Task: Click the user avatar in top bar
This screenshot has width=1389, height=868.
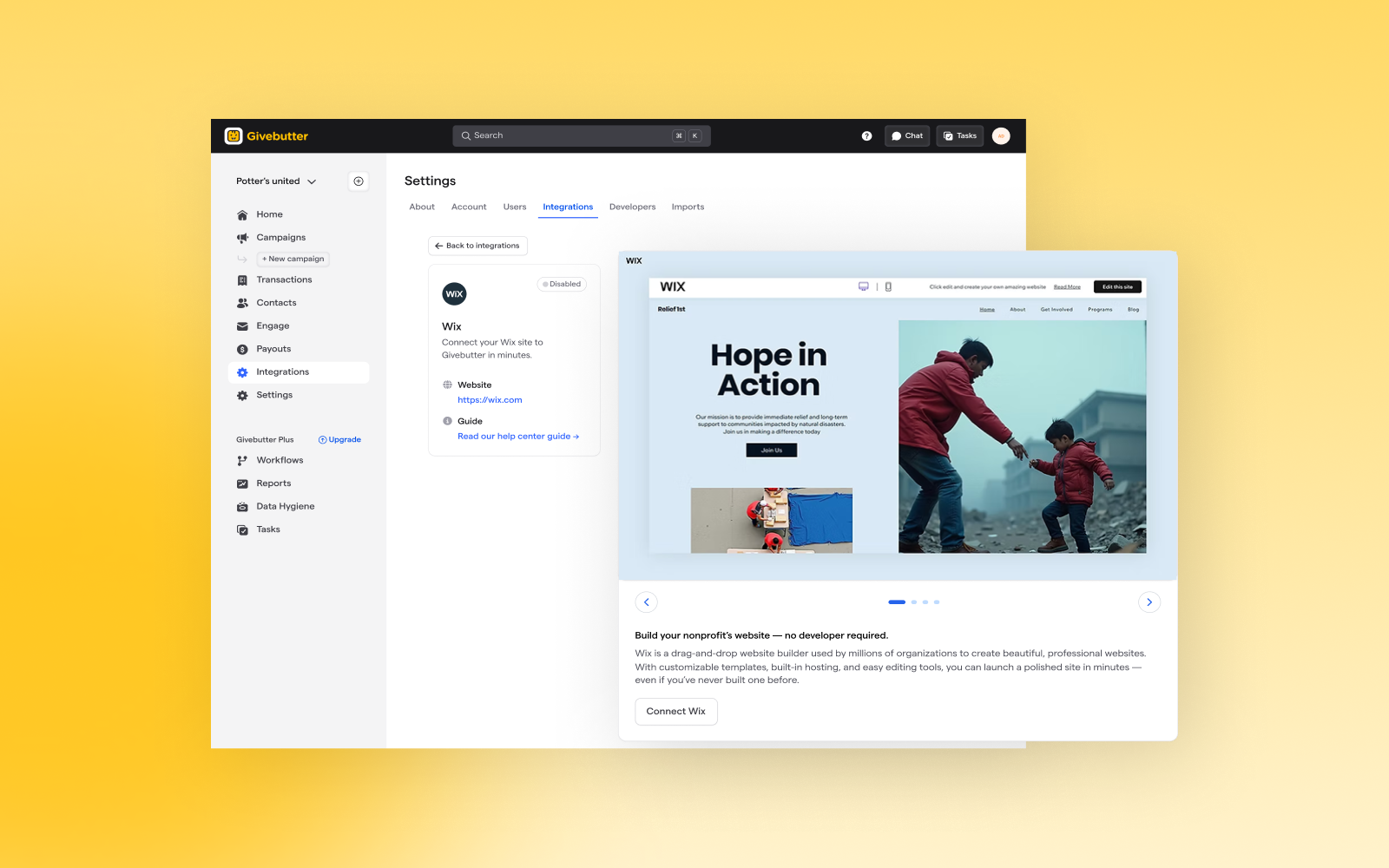Action: [1001, 136]
